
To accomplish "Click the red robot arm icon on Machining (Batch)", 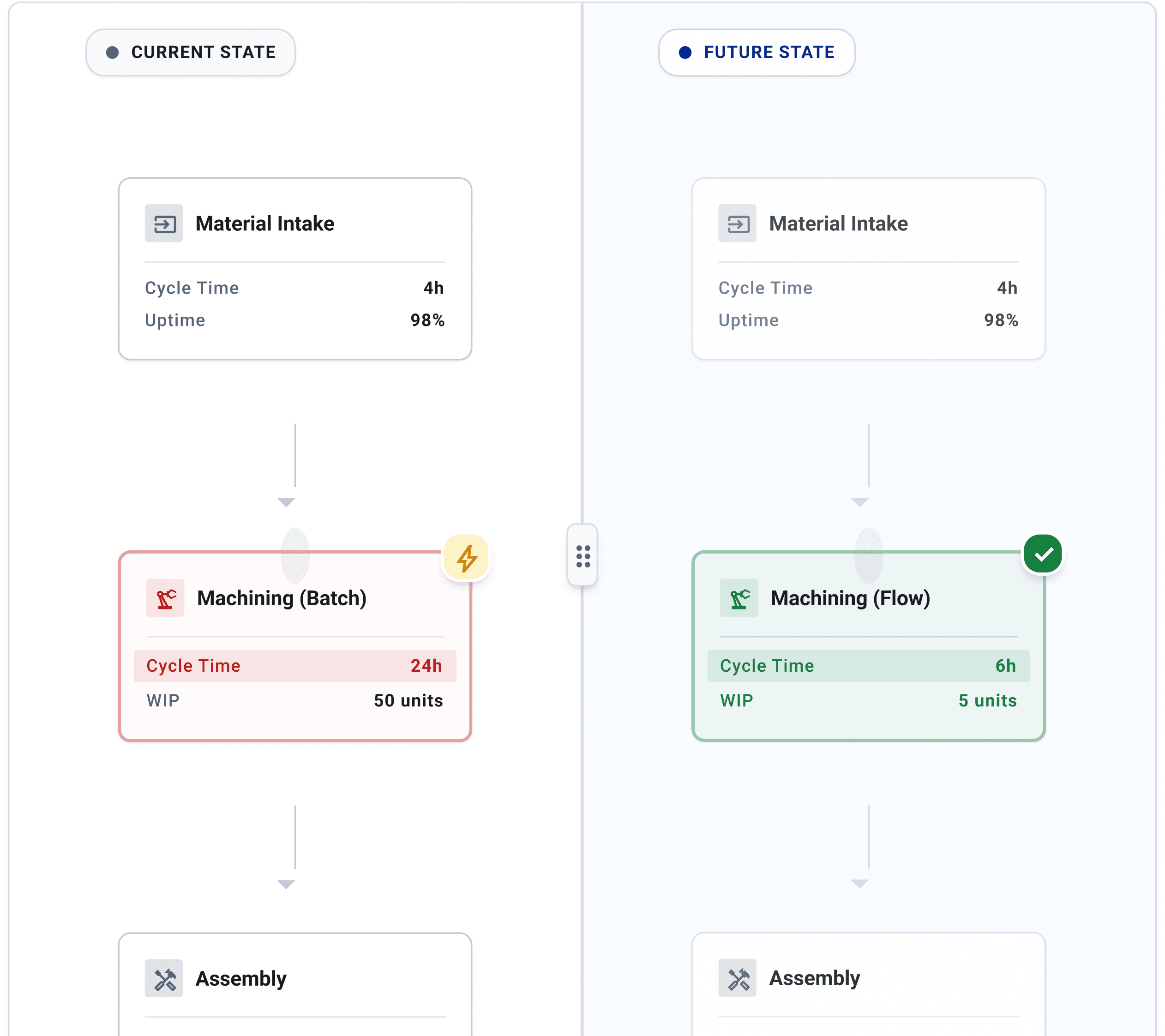I will 165,597.
